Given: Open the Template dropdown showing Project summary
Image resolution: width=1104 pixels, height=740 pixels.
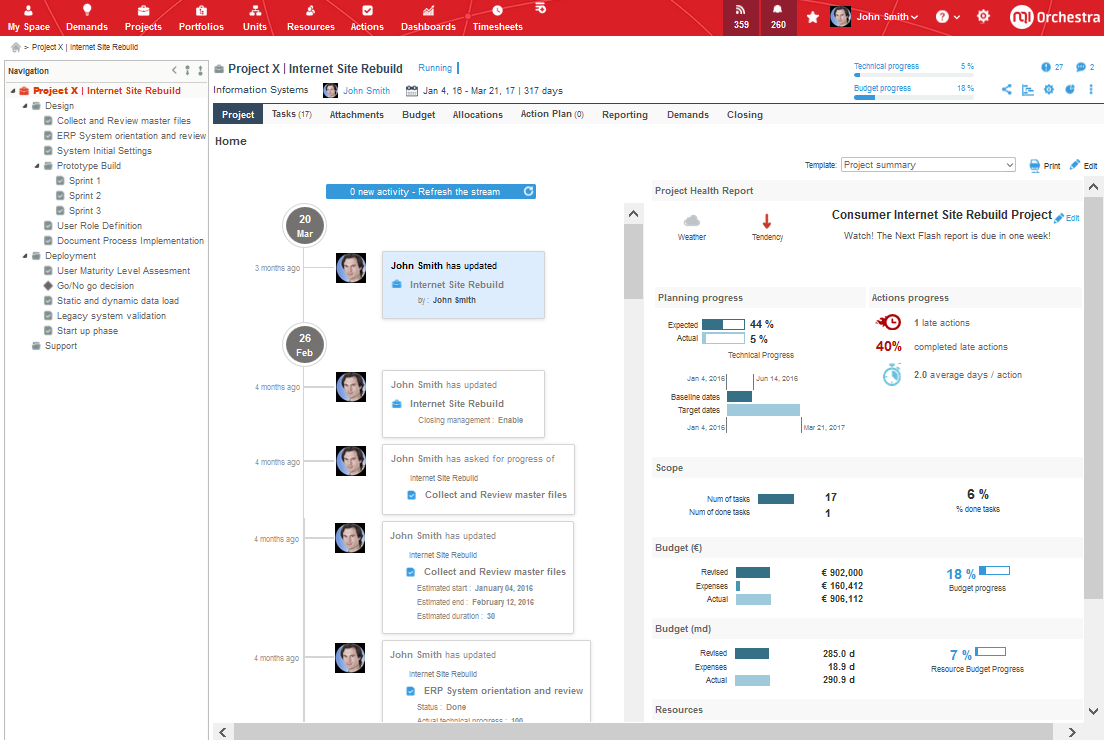Looking at the screenshot, I should [x=928, y=165].
